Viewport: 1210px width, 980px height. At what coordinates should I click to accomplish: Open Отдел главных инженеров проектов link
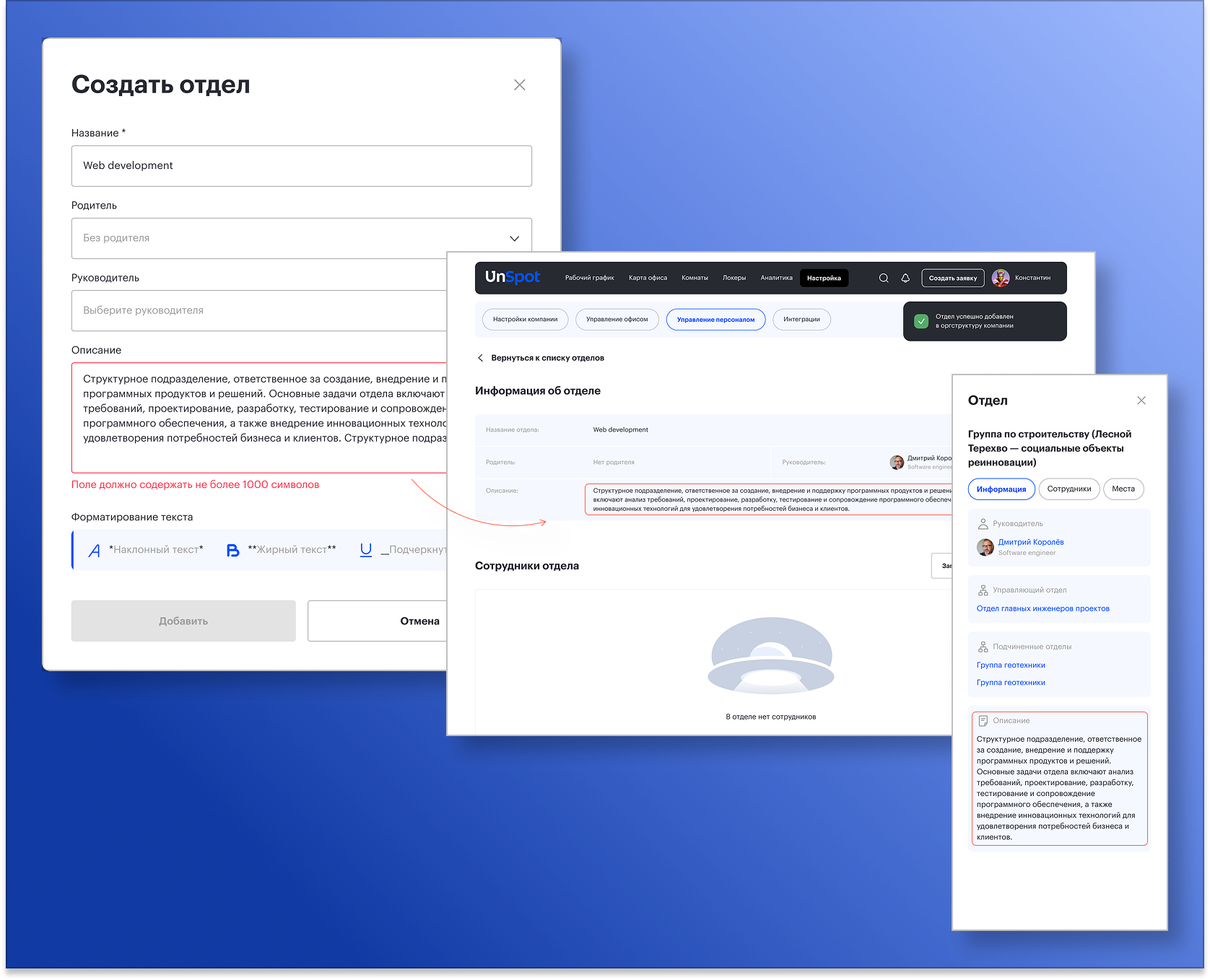[1043, 608]
